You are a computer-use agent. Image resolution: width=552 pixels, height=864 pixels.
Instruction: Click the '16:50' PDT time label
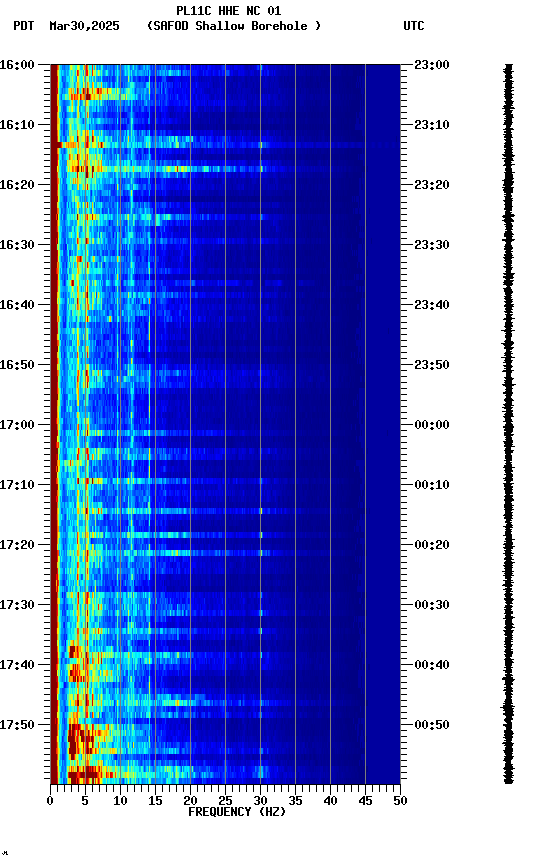coord(17,365)
